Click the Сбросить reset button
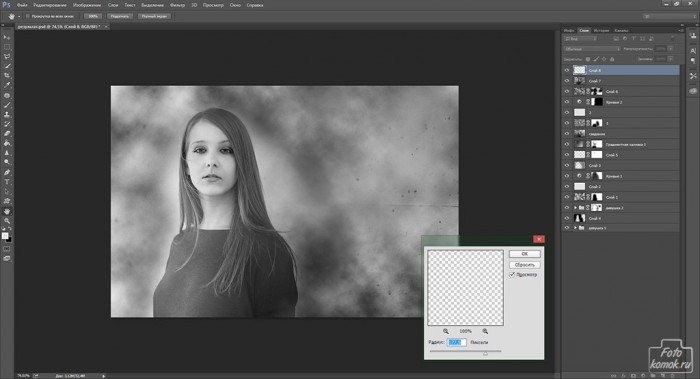Image resolution: width=700 pixels, height=379 pixels. (525, 265)
